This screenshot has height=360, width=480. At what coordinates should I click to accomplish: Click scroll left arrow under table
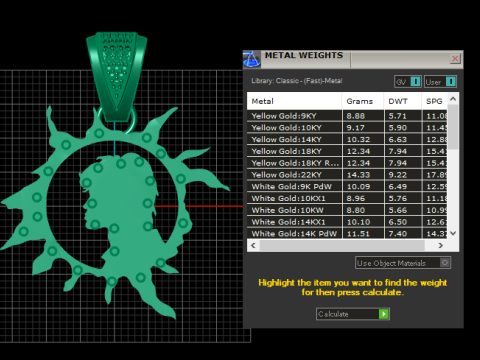point(253,245)
